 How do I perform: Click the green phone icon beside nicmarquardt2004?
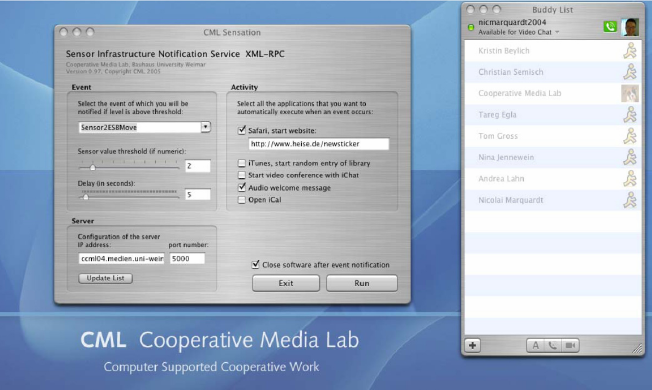(610, 27)
